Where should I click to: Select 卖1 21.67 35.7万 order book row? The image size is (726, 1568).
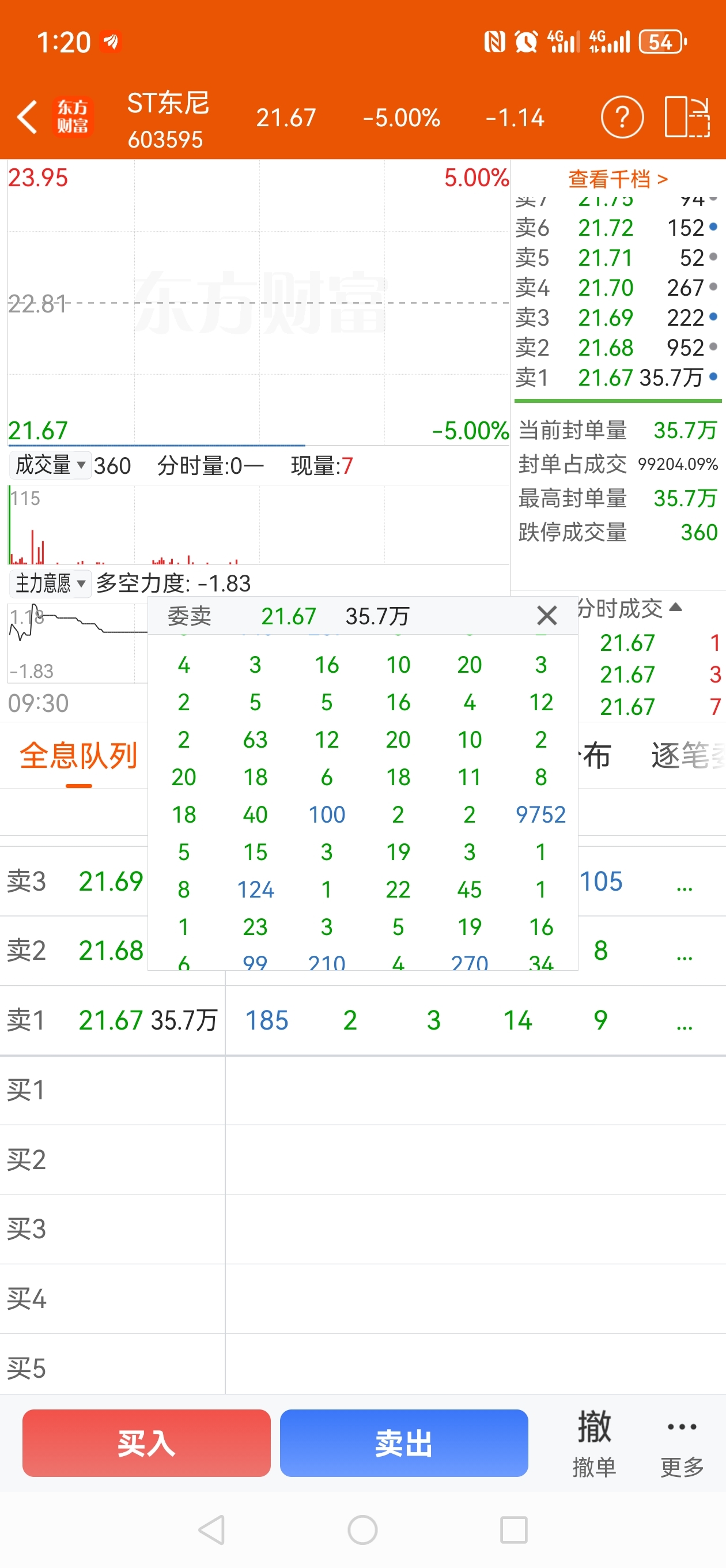click(617, 378)
